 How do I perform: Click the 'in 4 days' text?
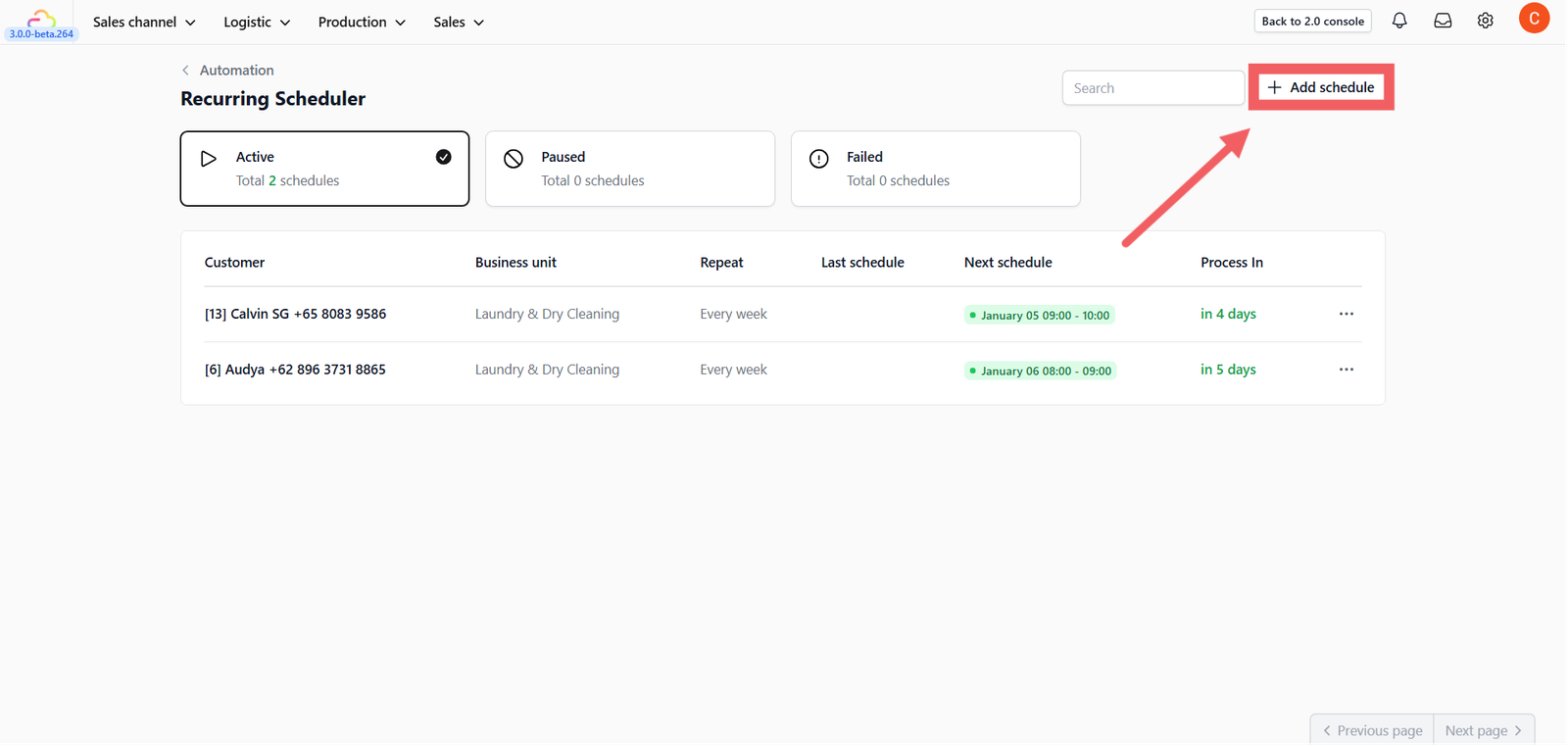click(x=1228, y=315)
